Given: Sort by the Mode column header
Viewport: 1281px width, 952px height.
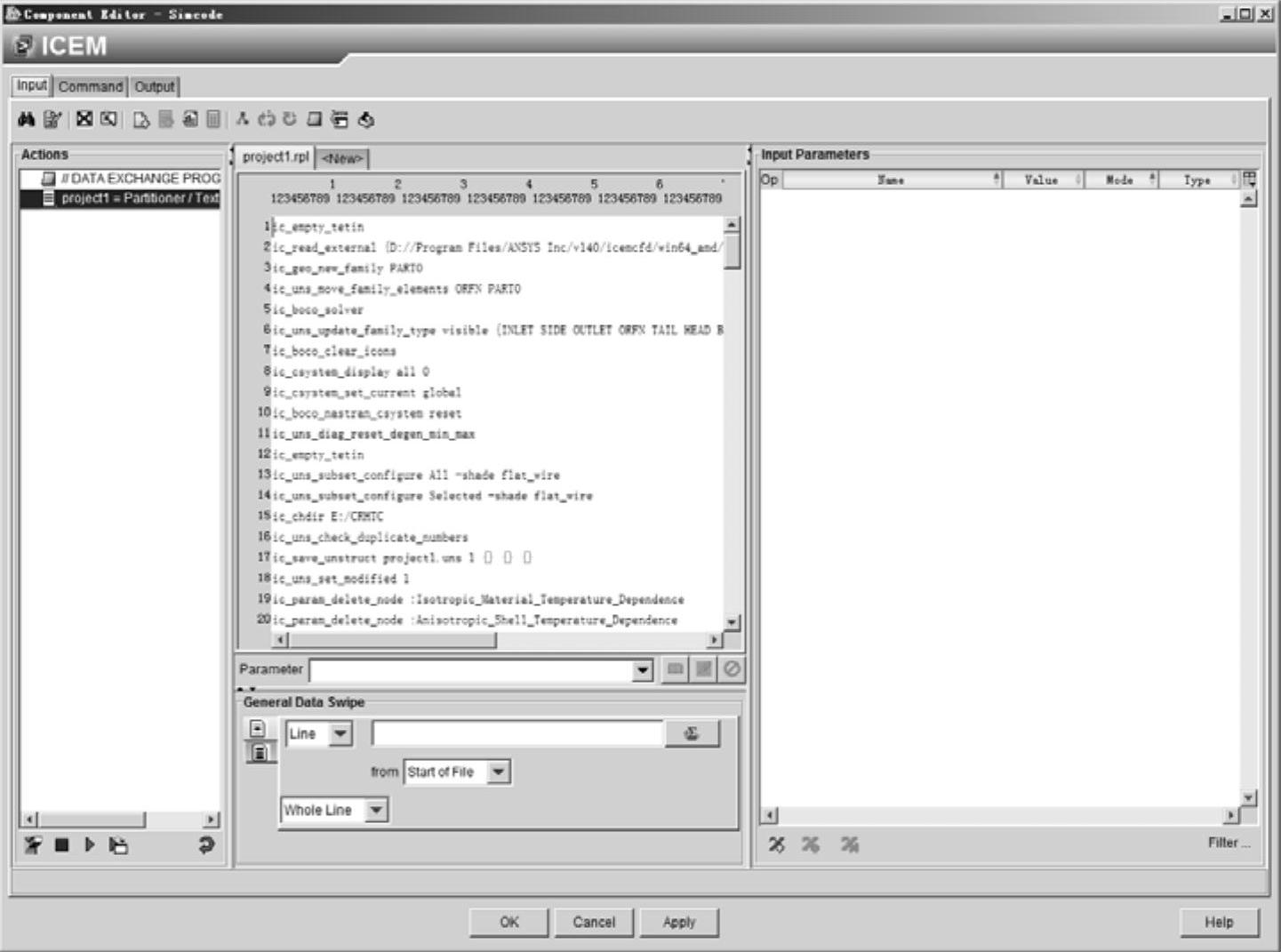Looking at the screenshot, I should click(1120, 180).
